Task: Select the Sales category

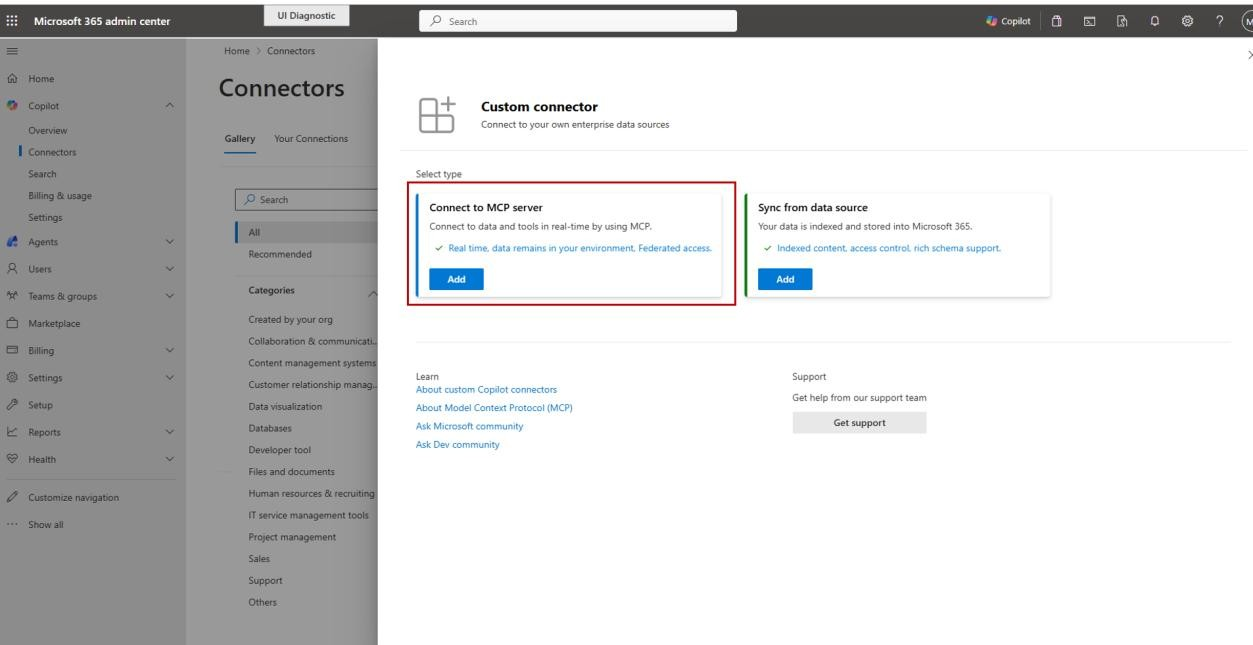Action: [259, 559]
